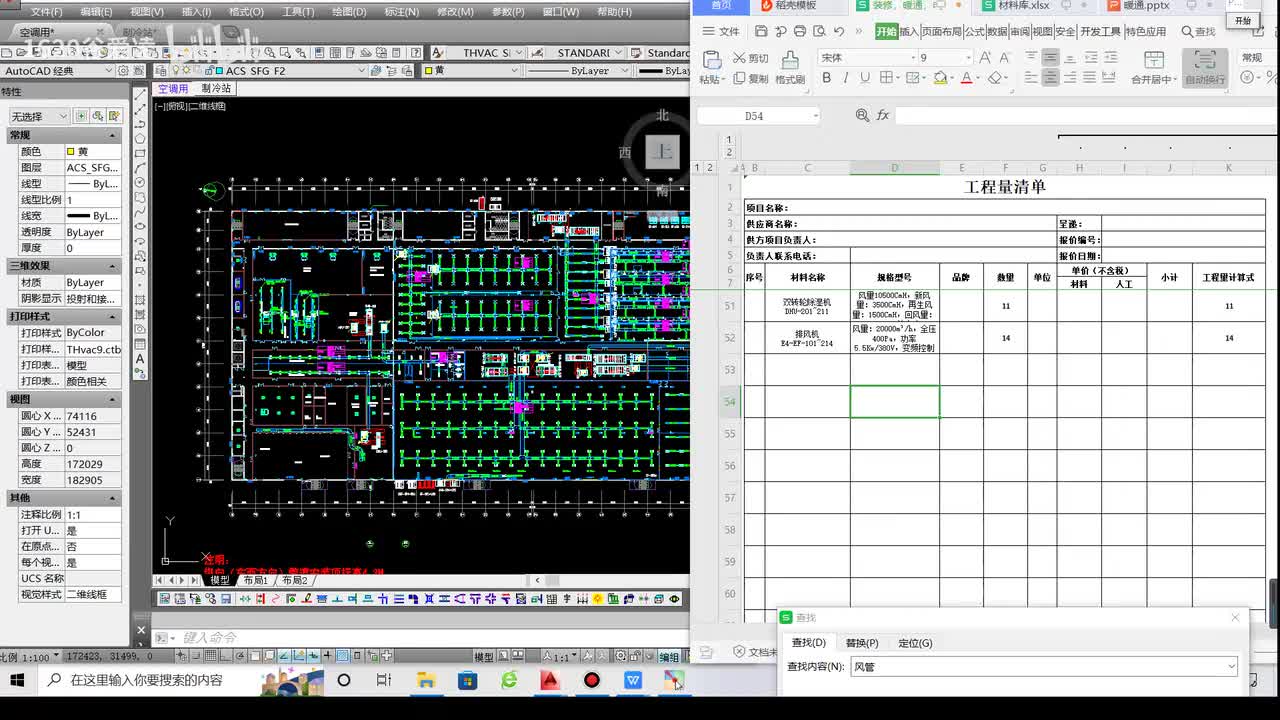This screenshot has width=1280, height=720.
Task: Open the workspace settings gear icon
Action: [123, 71]
